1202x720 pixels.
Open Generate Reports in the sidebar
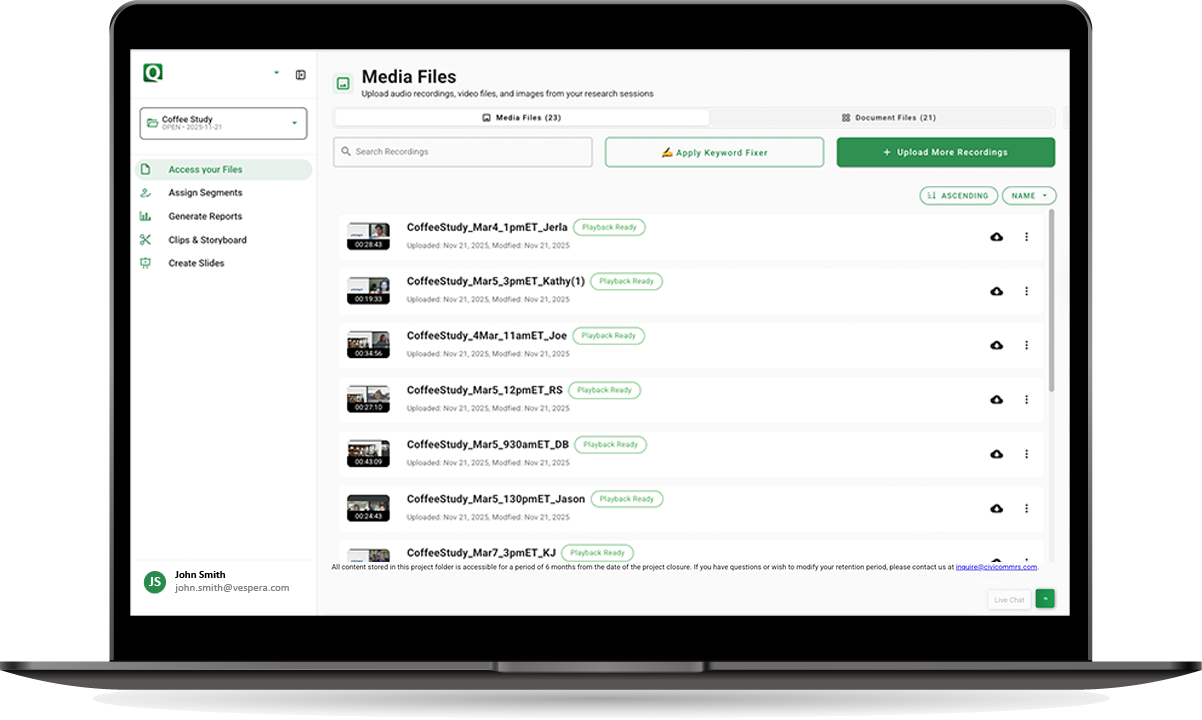[205, 216]
